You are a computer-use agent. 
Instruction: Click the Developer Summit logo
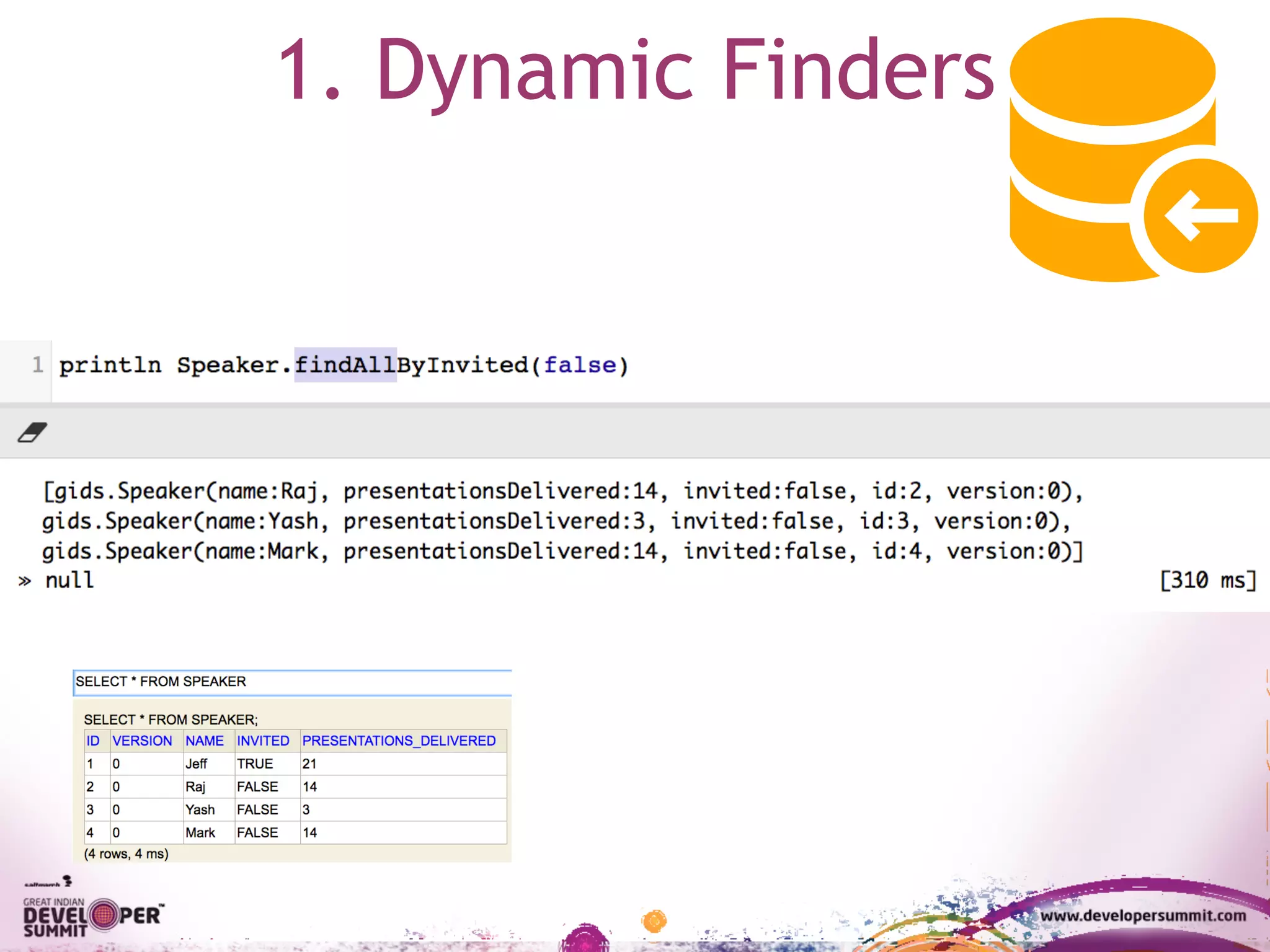[x=93, y=916]
